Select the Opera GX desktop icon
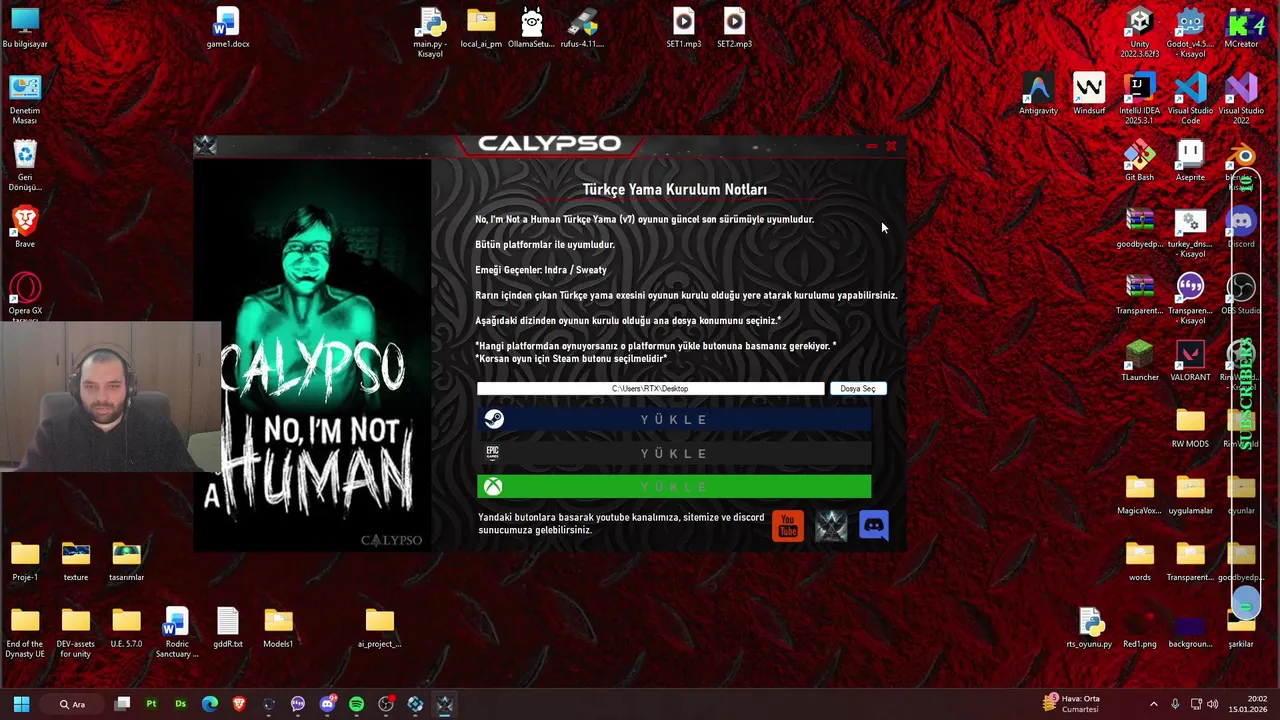 tap(25, 297)
